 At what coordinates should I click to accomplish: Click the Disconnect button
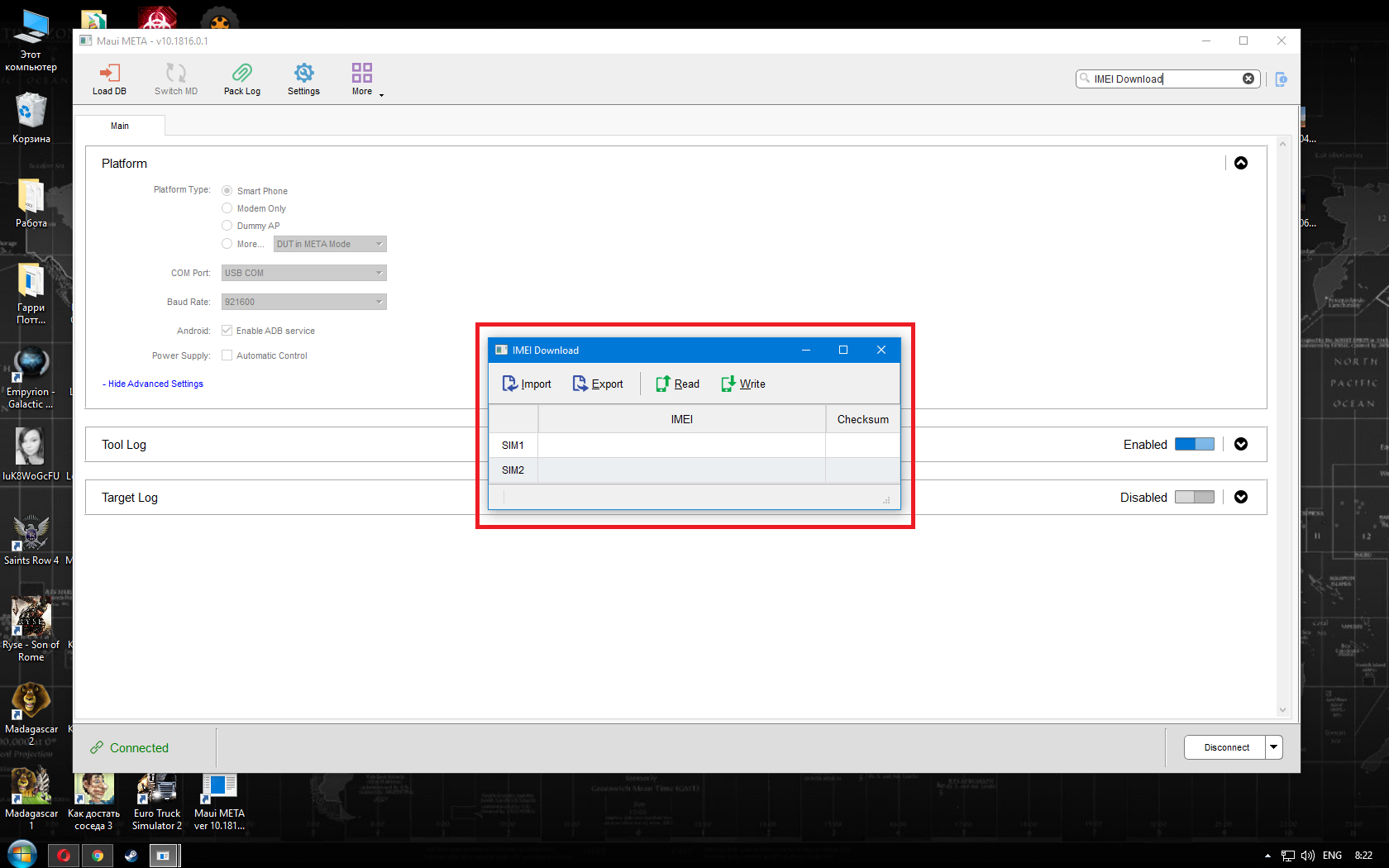pos(1226,747)
